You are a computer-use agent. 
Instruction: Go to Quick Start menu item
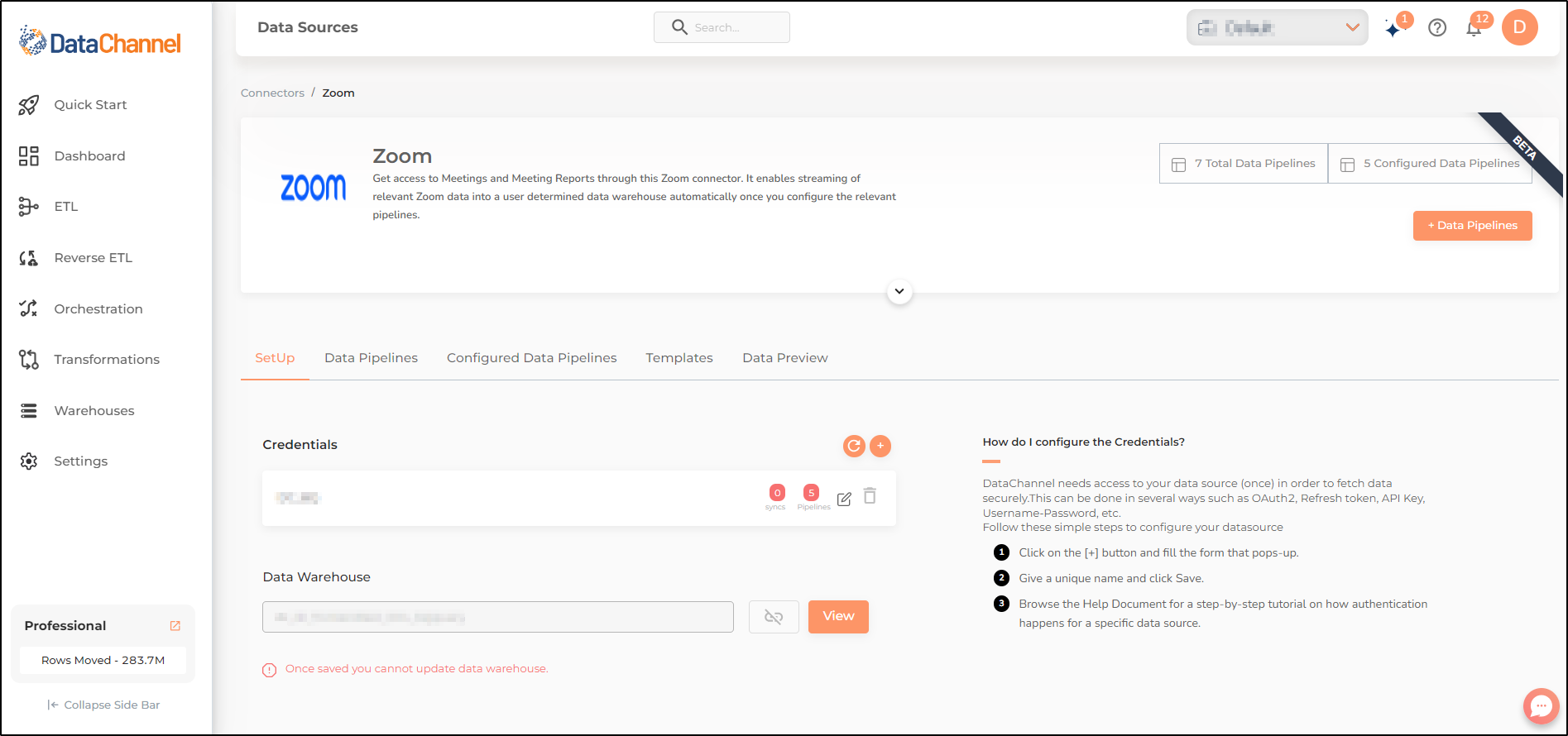click(x=90, y=105)
